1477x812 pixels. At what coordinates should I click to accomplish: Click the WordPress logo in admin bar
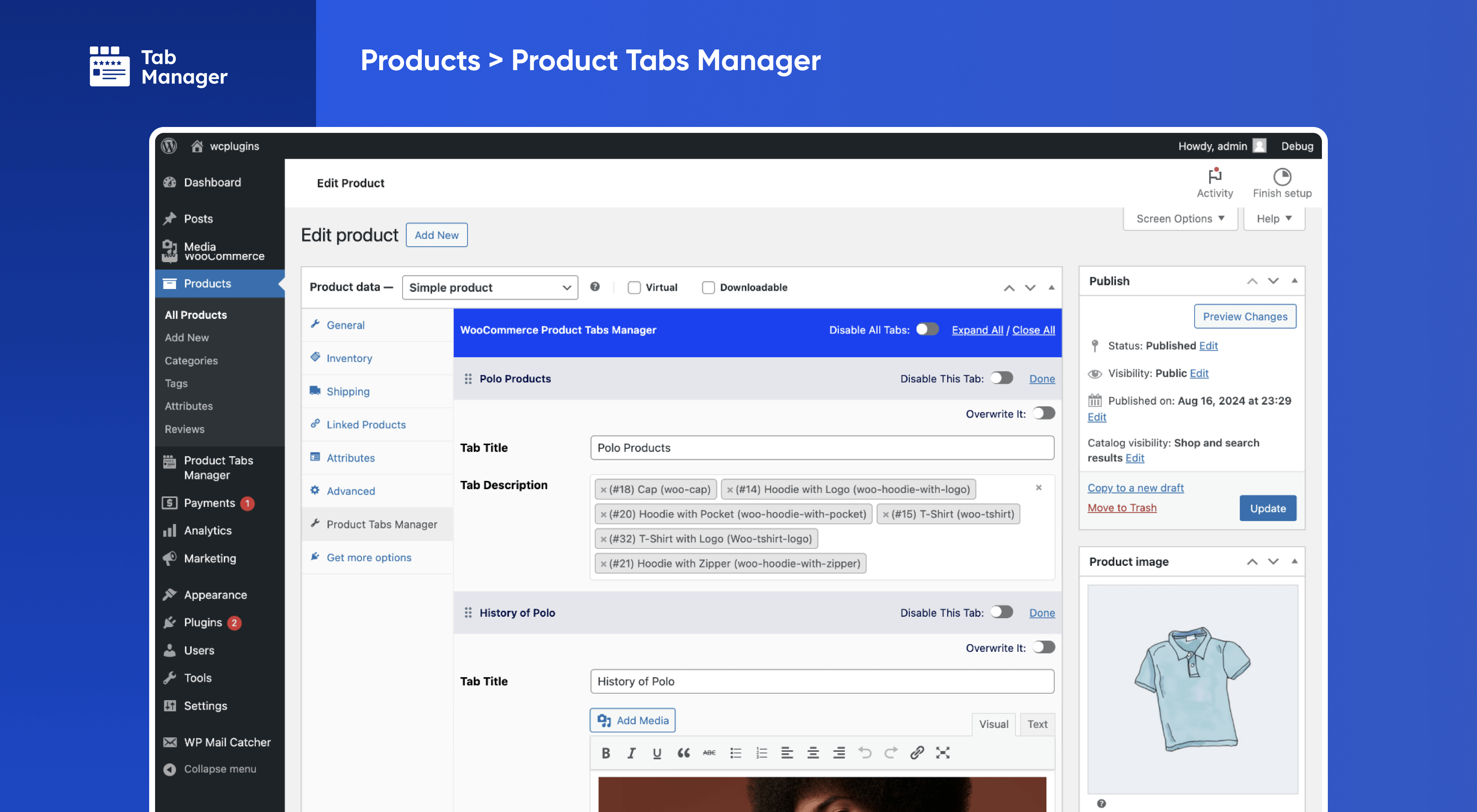[x=169, y=146]
